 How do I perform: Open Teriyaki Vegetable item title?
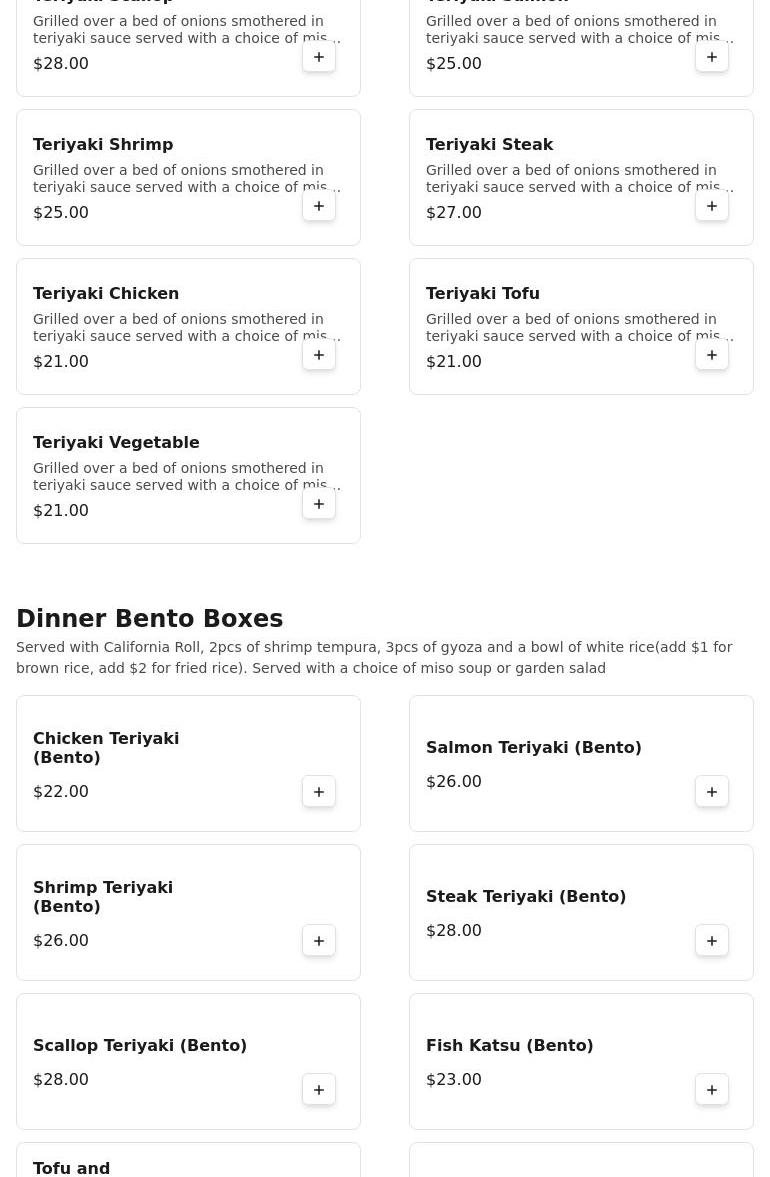pyautogui.click(x=116, y=442)
